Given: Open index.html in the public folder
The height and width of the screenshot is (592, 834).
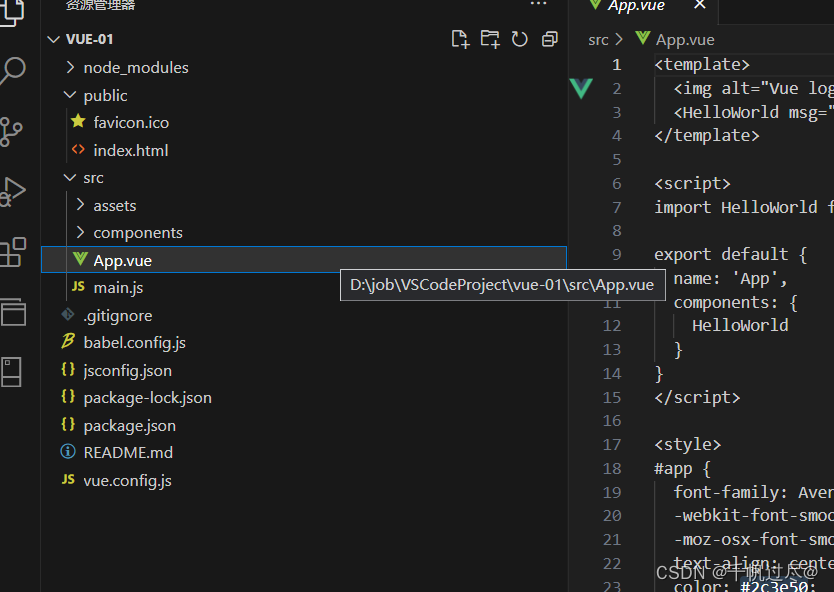Looking at the screenshot, I should 130,151.
